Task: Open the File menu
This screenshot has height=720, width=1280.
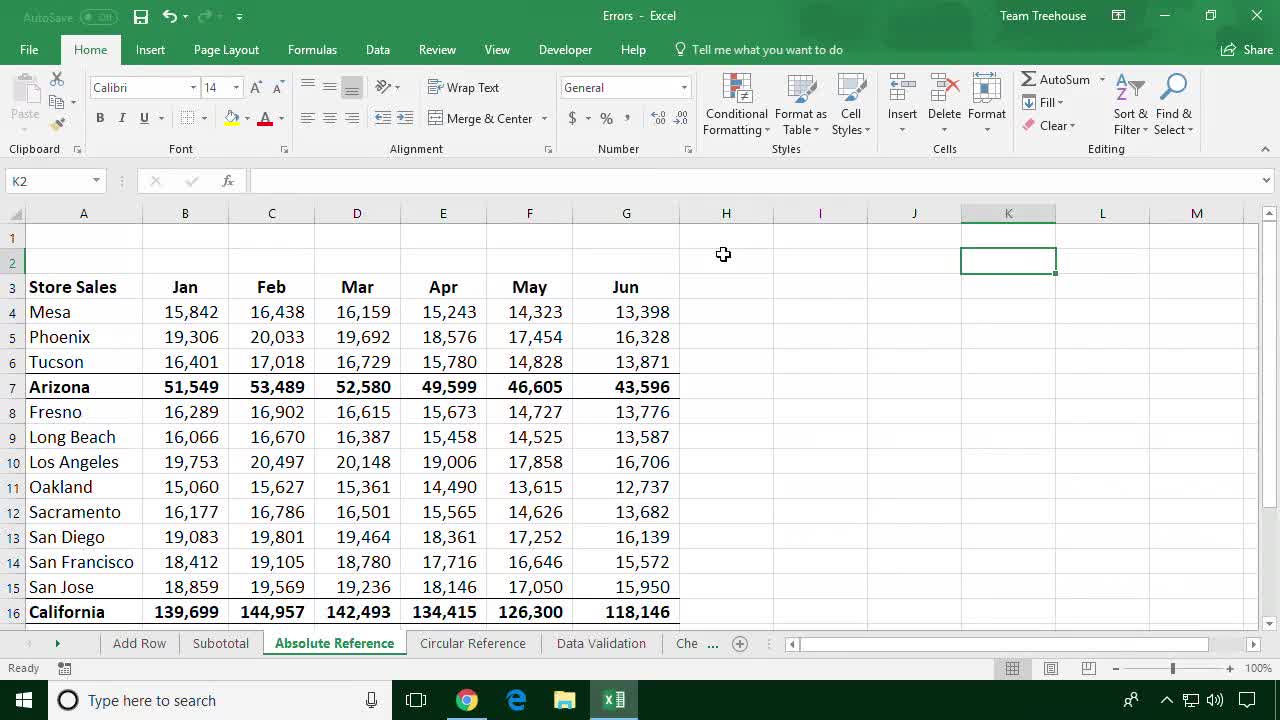Action: click(x=29, y=50)
